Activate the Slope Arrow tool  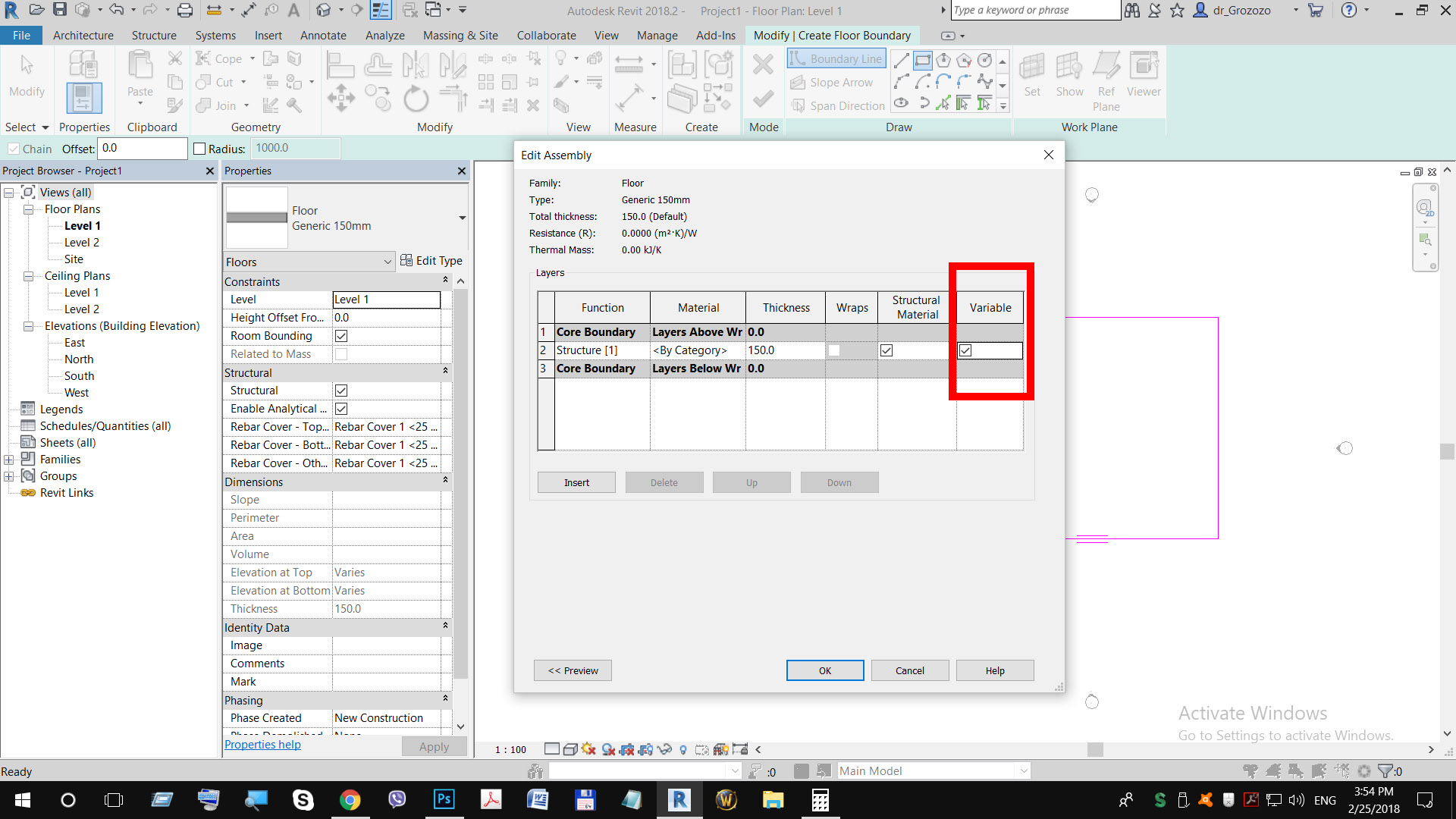pyautogui.click(x=834, y=82)
